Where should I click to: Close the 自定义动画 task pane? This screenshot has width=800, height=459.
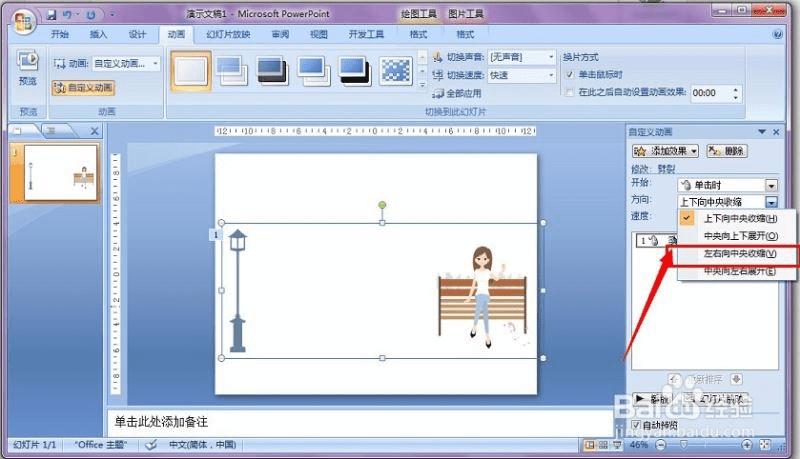(776, 132)
